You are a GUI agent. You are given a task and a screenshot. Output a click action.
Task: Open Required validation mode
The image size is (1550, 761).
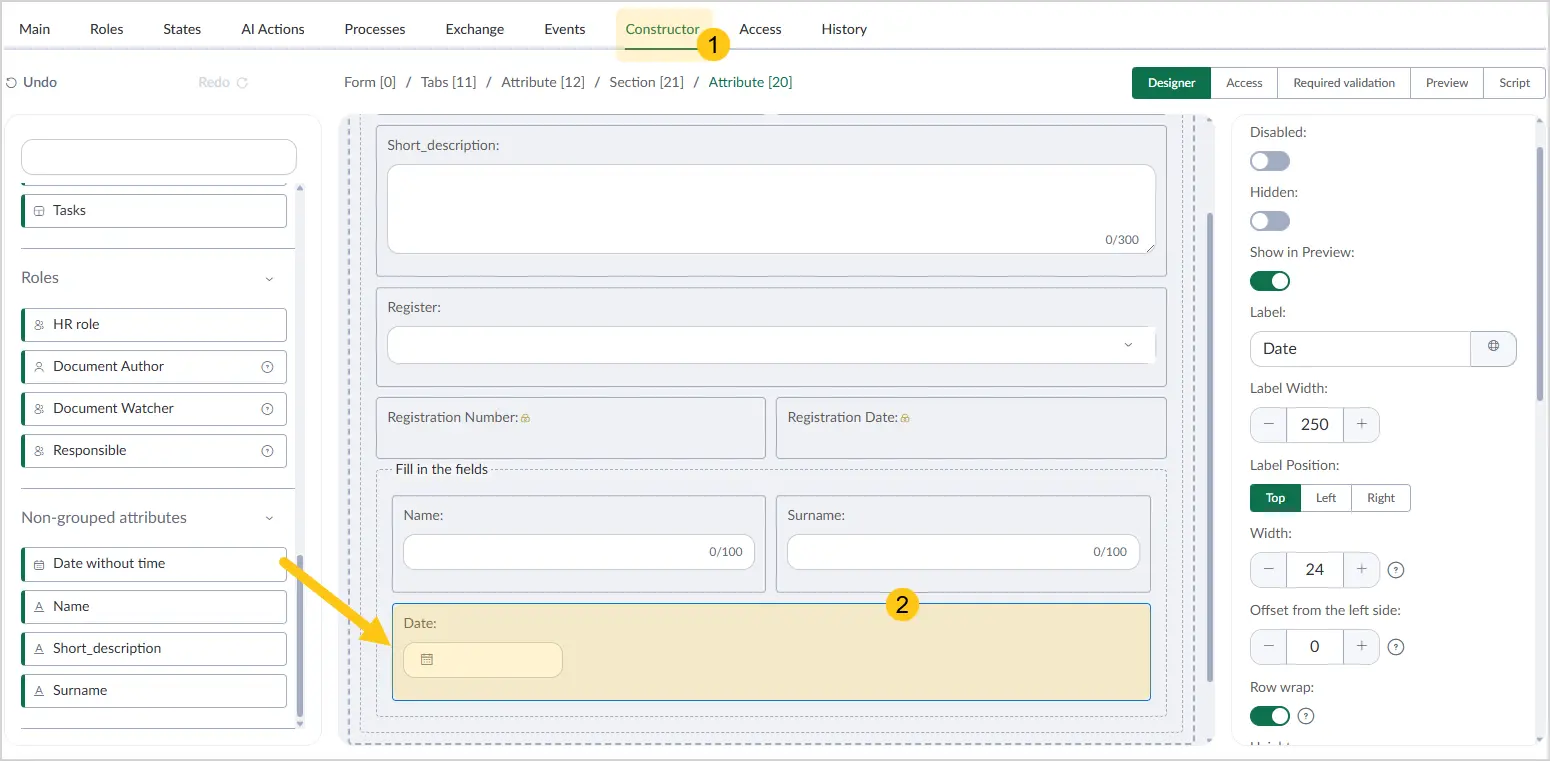pyautogui.click(x=1344, y=83)
